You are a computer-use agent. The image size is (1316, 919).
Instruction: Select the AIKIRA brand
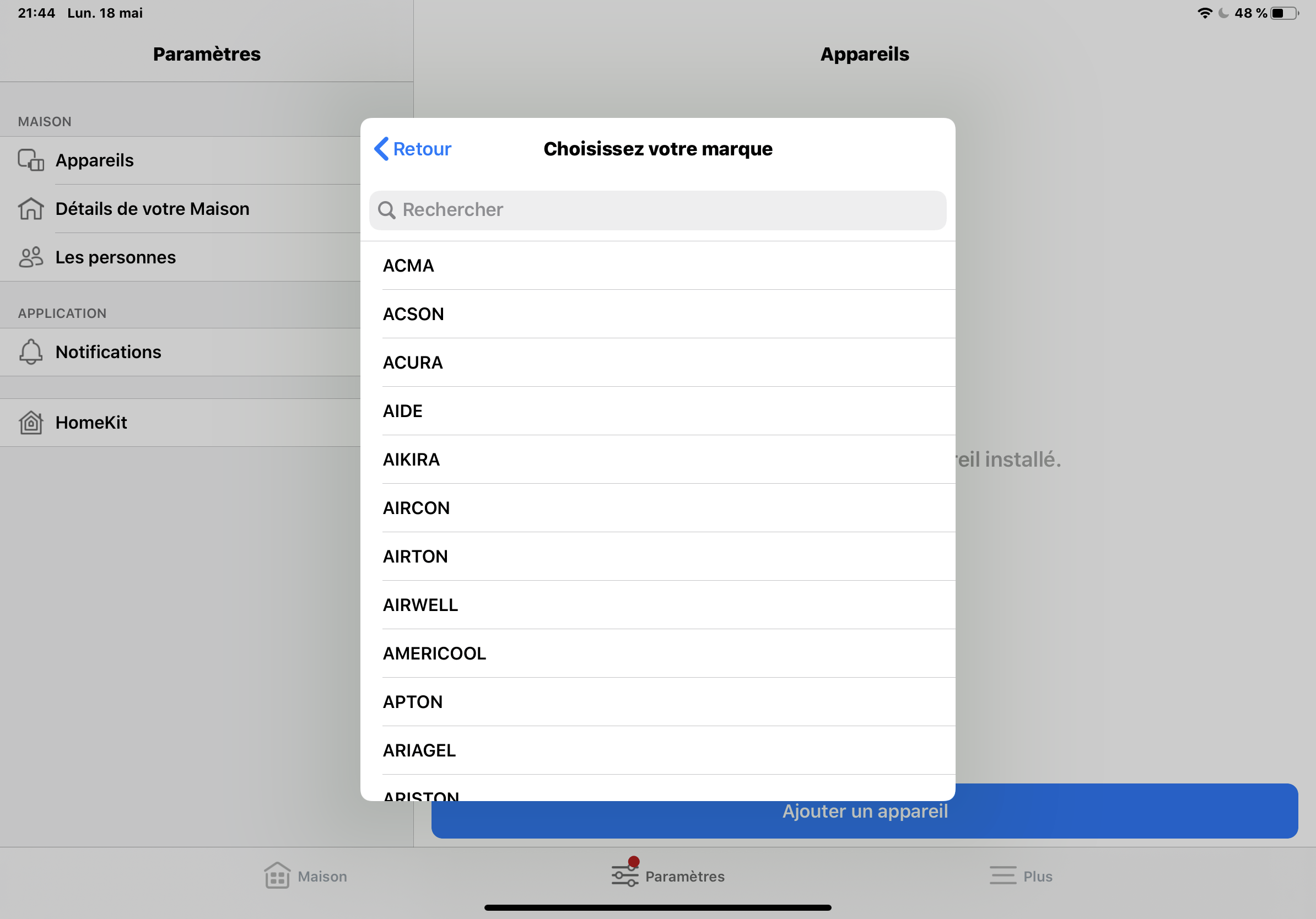tap(657, 459)
